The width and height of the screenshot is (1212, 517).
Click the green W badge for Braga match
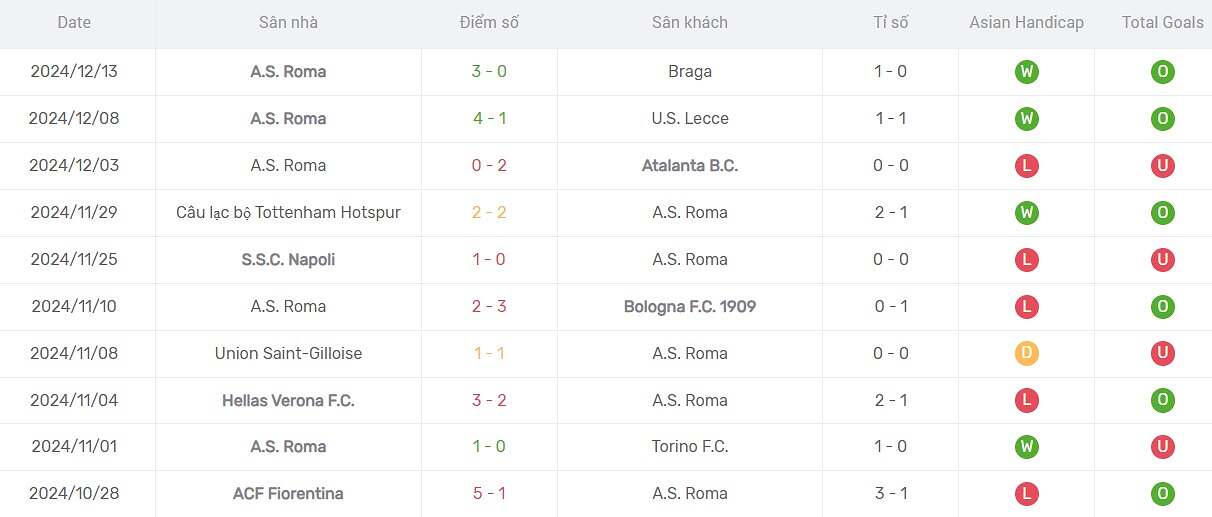[x=1026, y=72]
